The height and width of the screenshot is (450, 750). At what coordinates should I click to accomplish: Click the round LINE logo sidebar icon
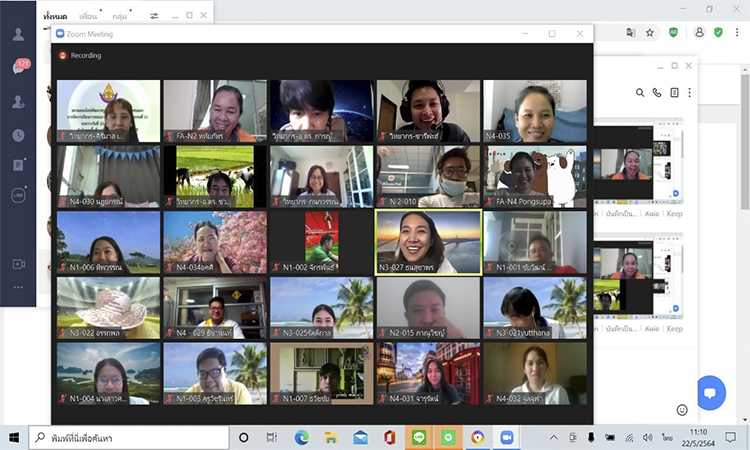(x=18, y=195)
